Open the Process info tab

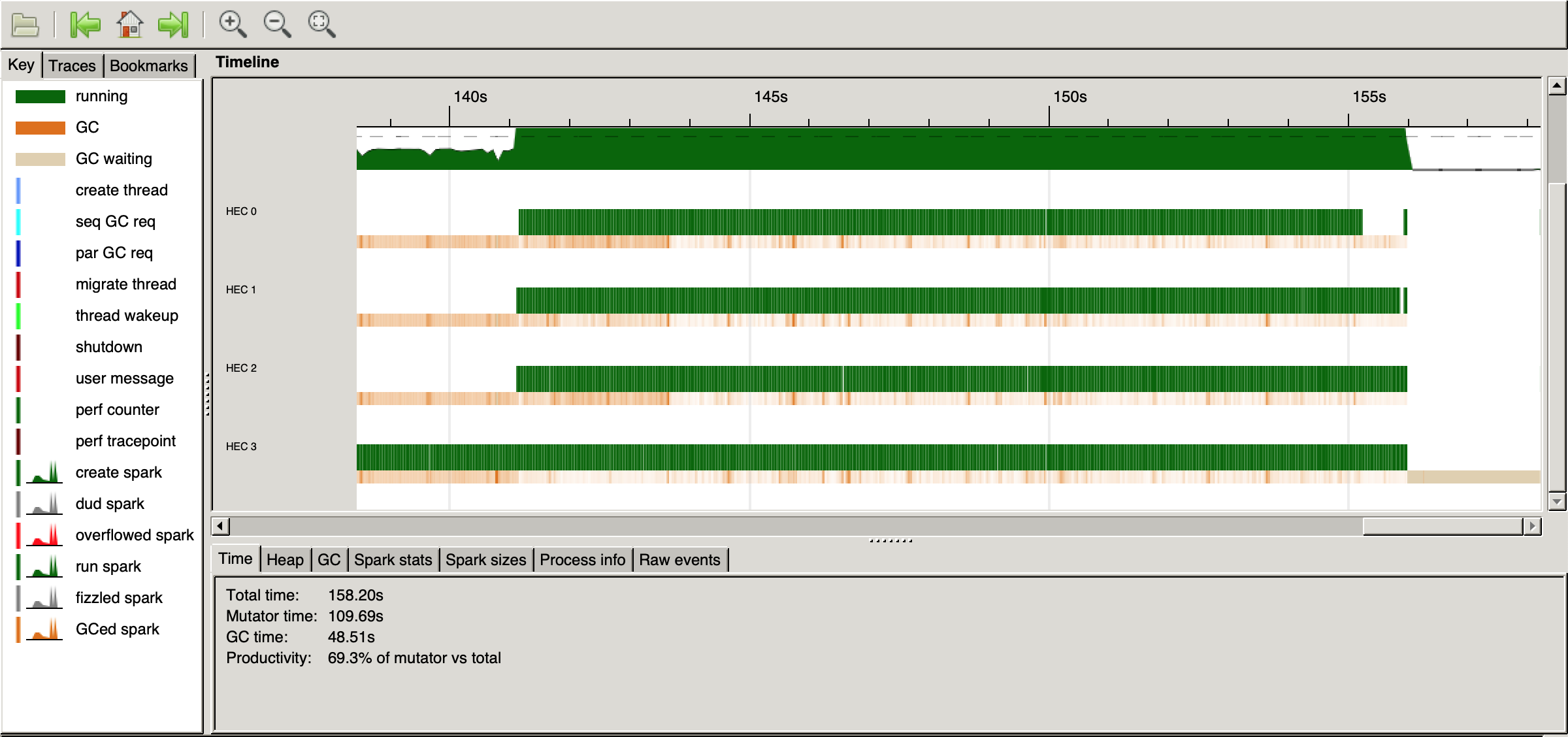582,560
